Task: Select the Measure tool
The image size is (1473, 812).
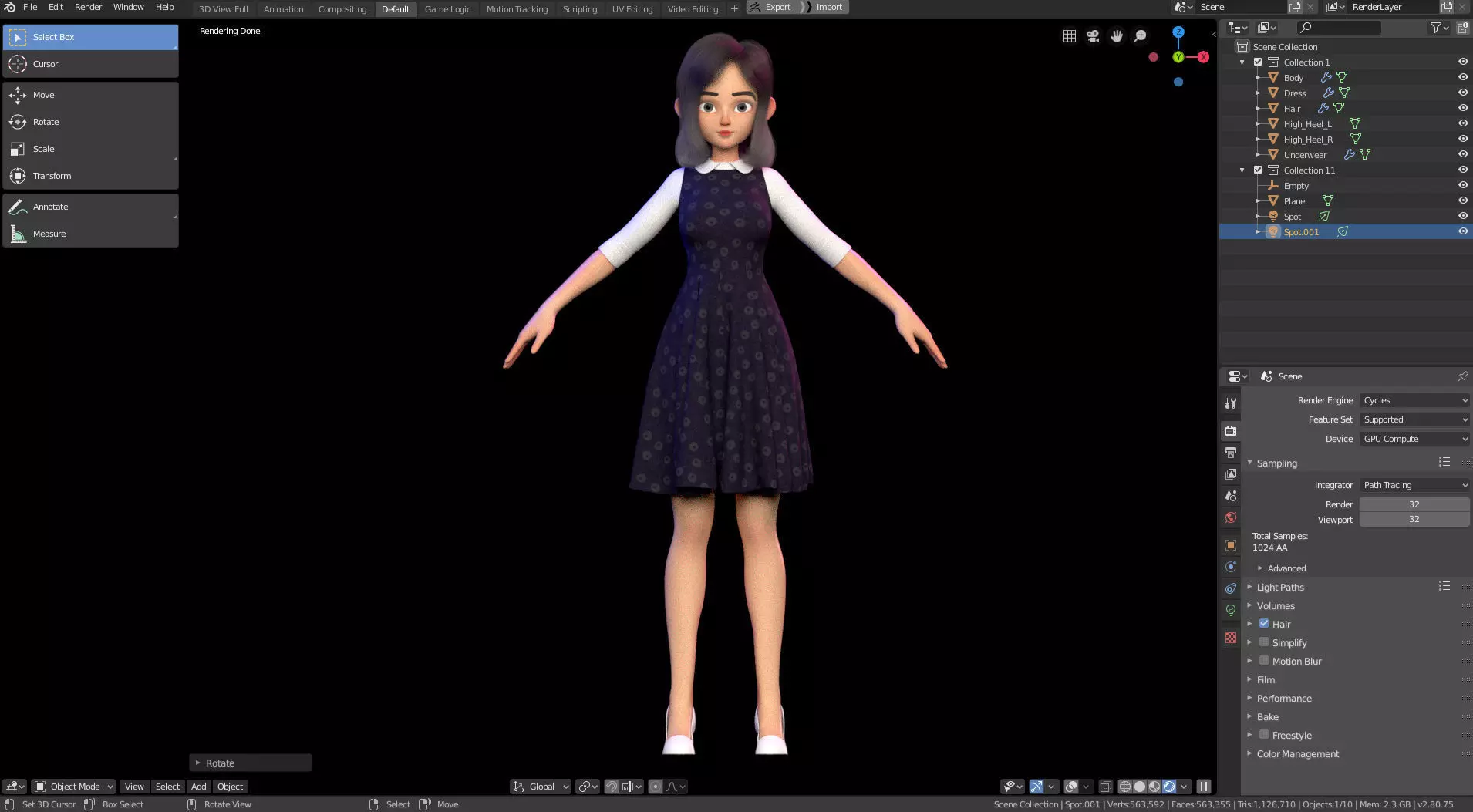Action: click(90, 234)
